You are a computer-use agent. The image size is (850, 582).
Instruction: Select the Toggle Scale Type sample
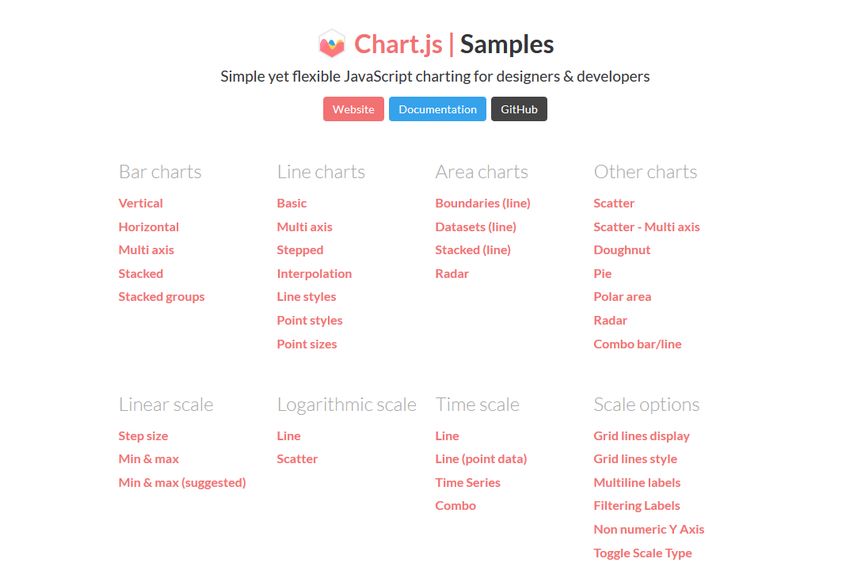642,553
